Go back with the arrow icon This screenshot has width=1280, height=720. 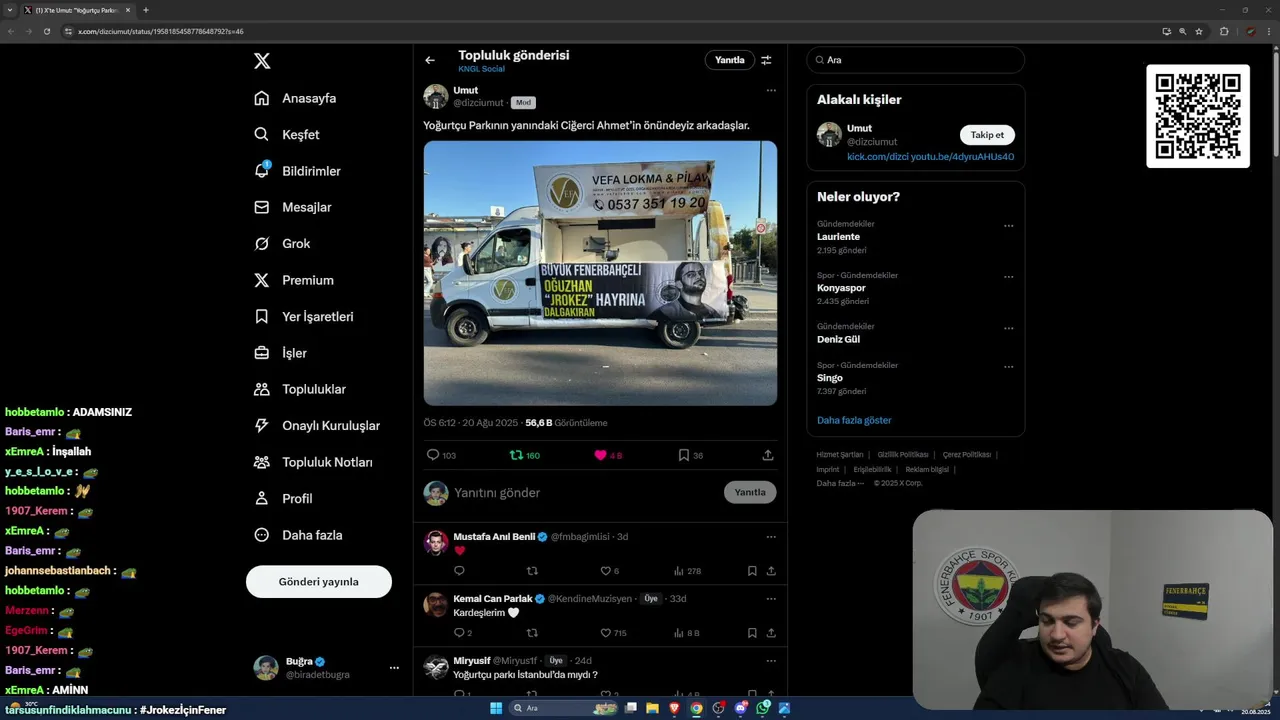(x=430, y=60)
